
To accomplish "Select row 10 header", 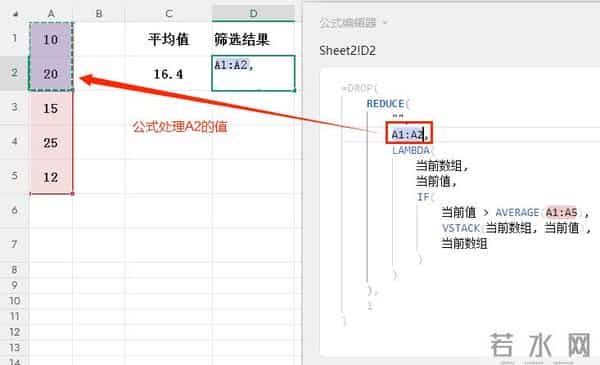I will pos(14,301).
